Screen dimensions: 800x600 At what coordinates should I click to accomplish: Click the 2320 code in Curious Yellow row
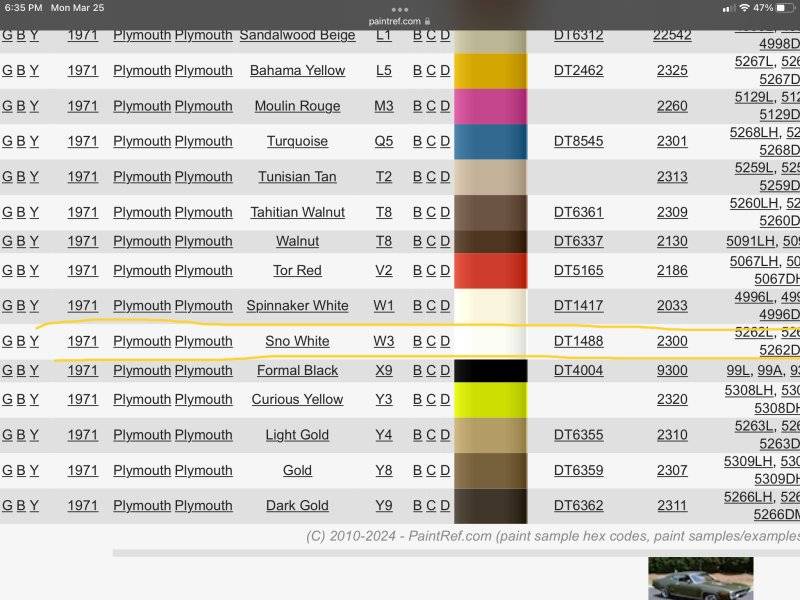point(672,399)
